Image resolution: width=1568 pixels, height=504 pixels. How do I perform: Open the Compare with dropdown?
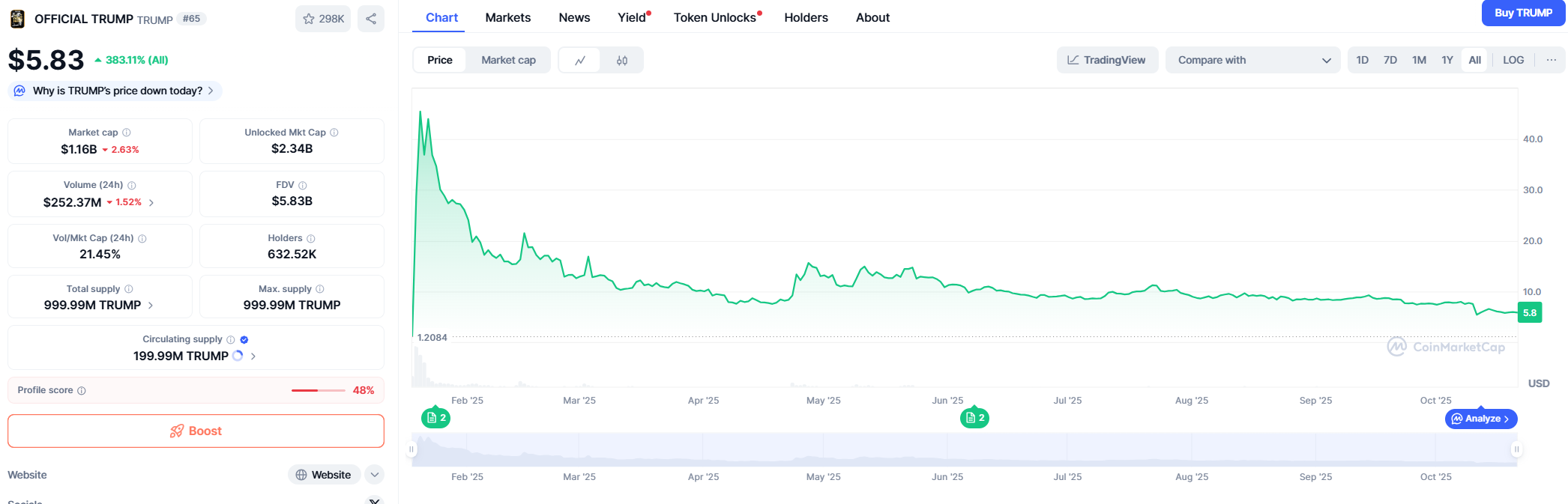[1252, 61]
